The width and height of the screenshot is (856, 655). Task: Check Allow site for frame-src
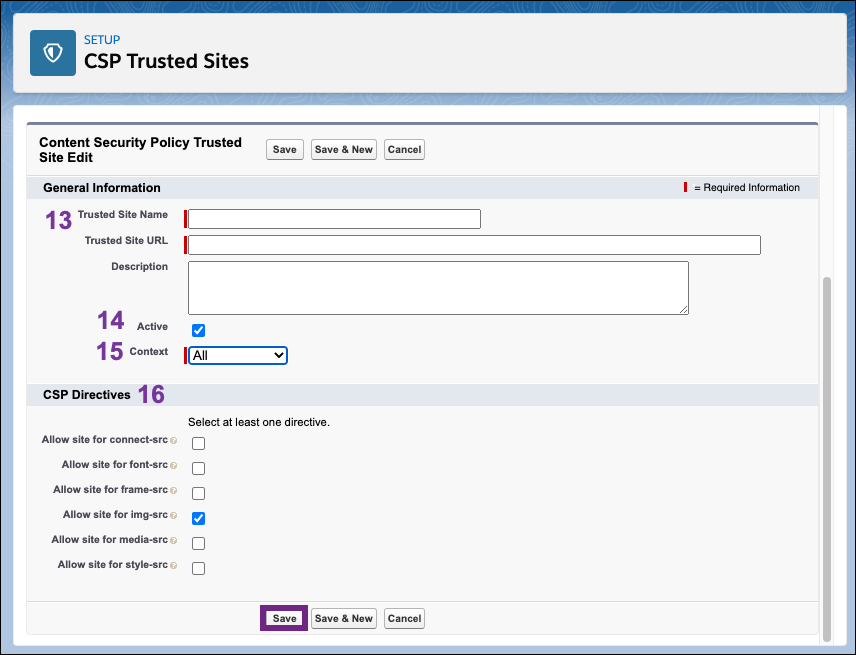[x=198, y=493]
